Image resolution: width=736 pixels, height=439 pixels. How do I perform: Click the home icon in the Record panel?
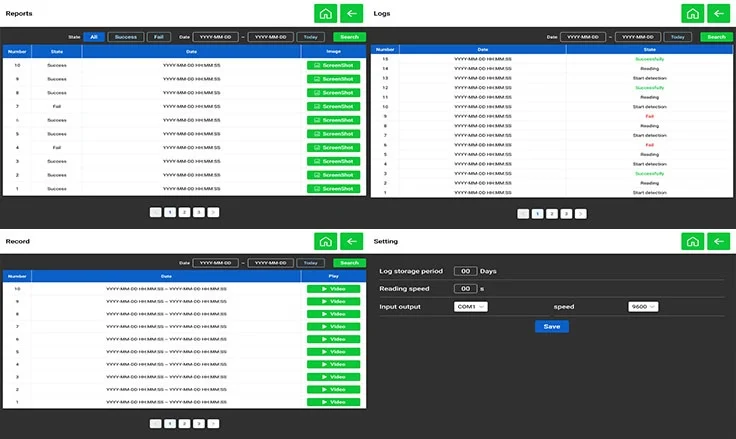[x=325, y=241]
